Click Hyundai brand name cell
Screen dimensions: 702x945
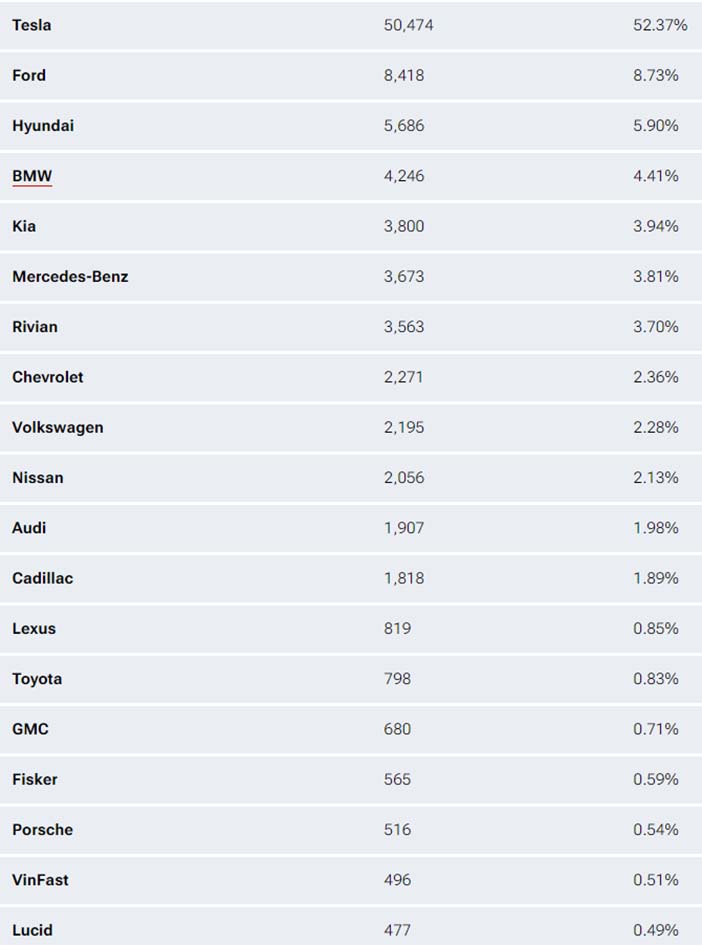[43, 126]
